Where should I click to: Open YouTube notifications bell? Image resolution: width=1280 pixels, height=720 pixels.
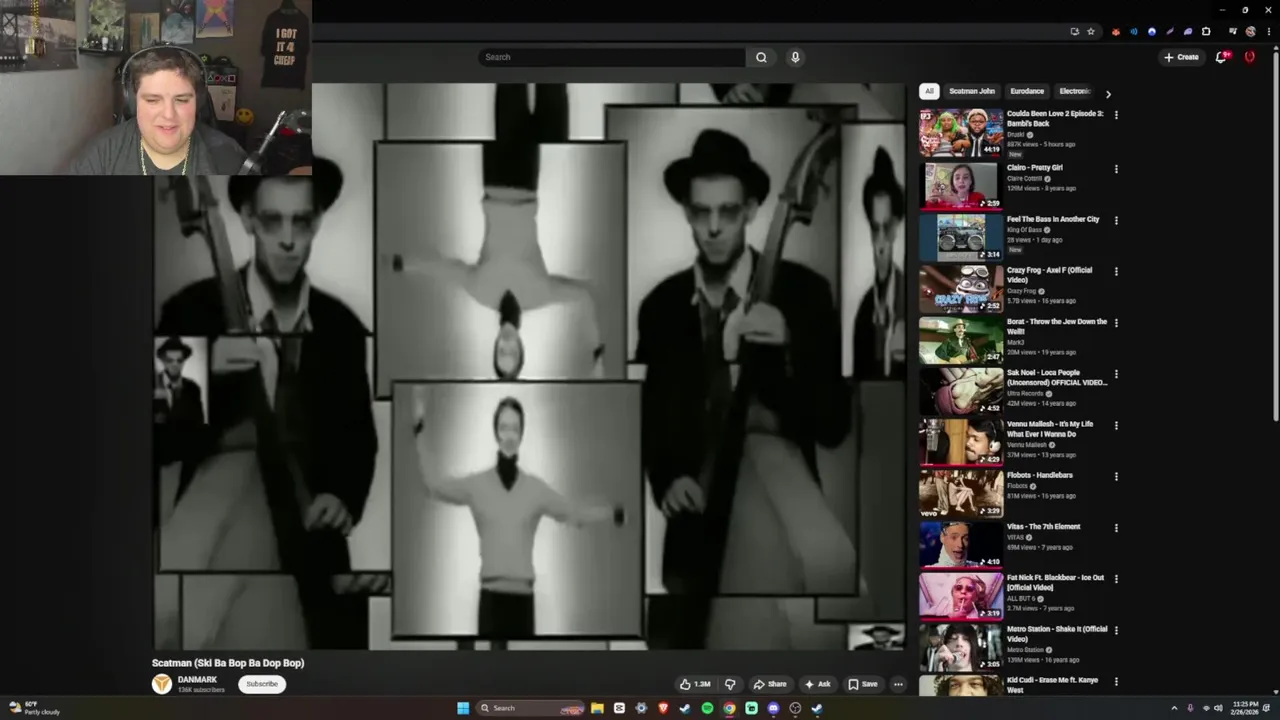click(1220, 57)
